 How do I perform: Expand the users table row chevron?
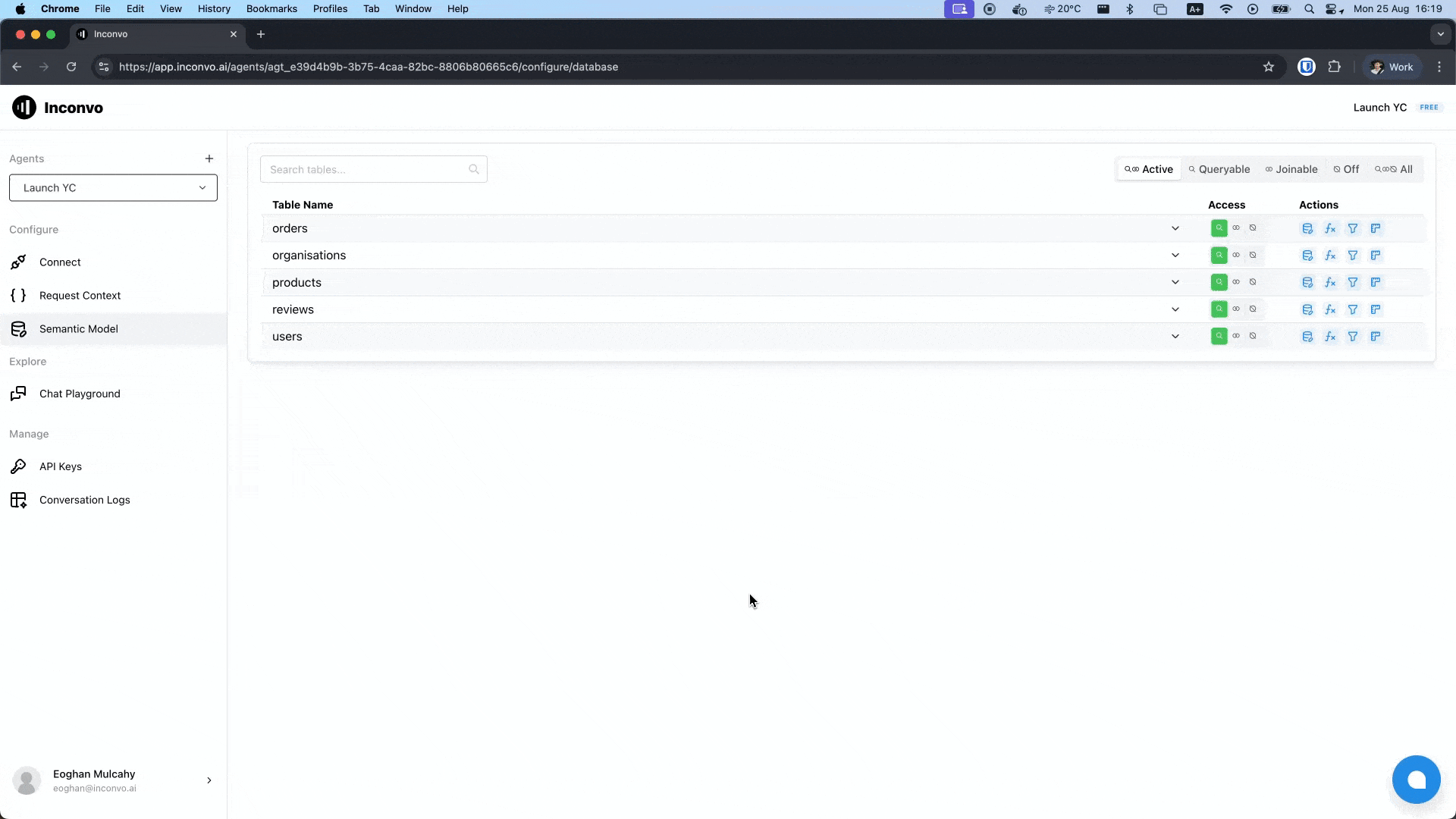coord(1175,337)
